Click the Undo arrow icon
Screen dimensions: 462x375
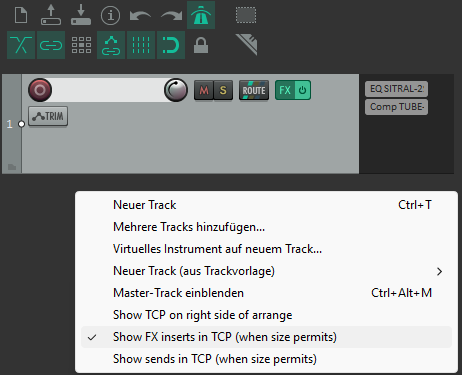(140, 15)
